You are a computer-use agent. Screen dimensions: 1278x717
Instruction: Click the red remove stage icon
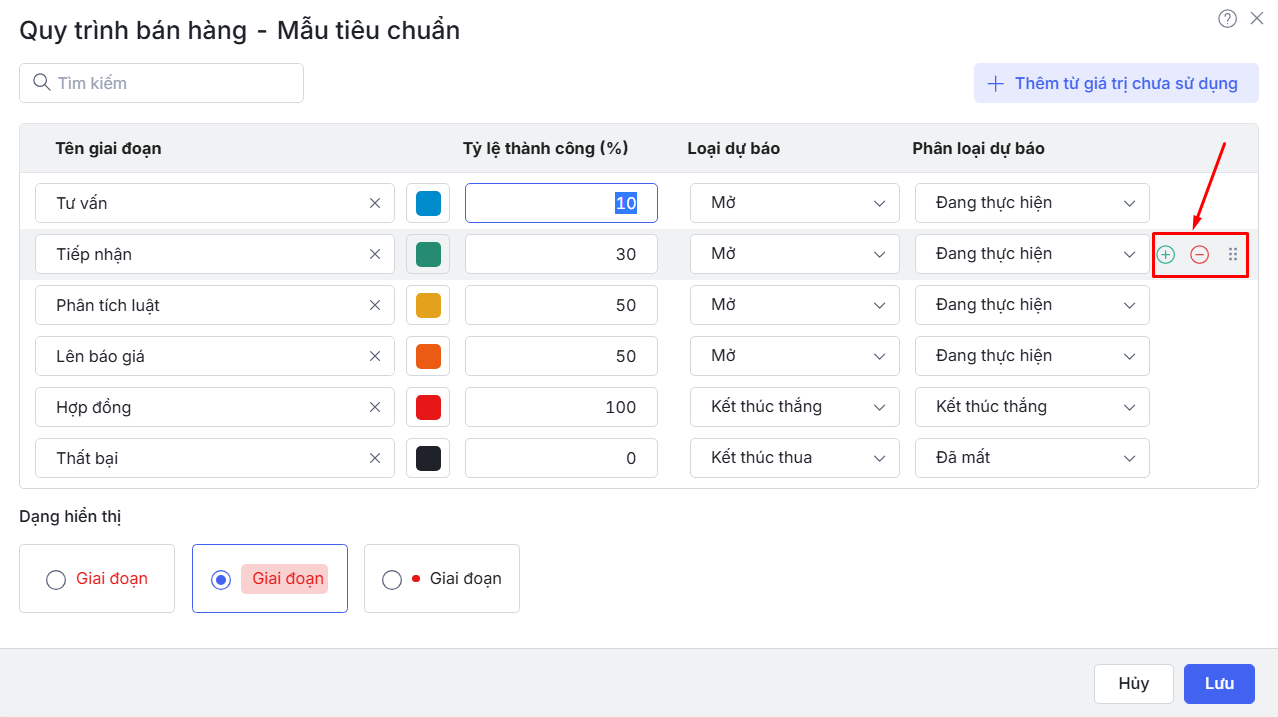click(1199, 255)
